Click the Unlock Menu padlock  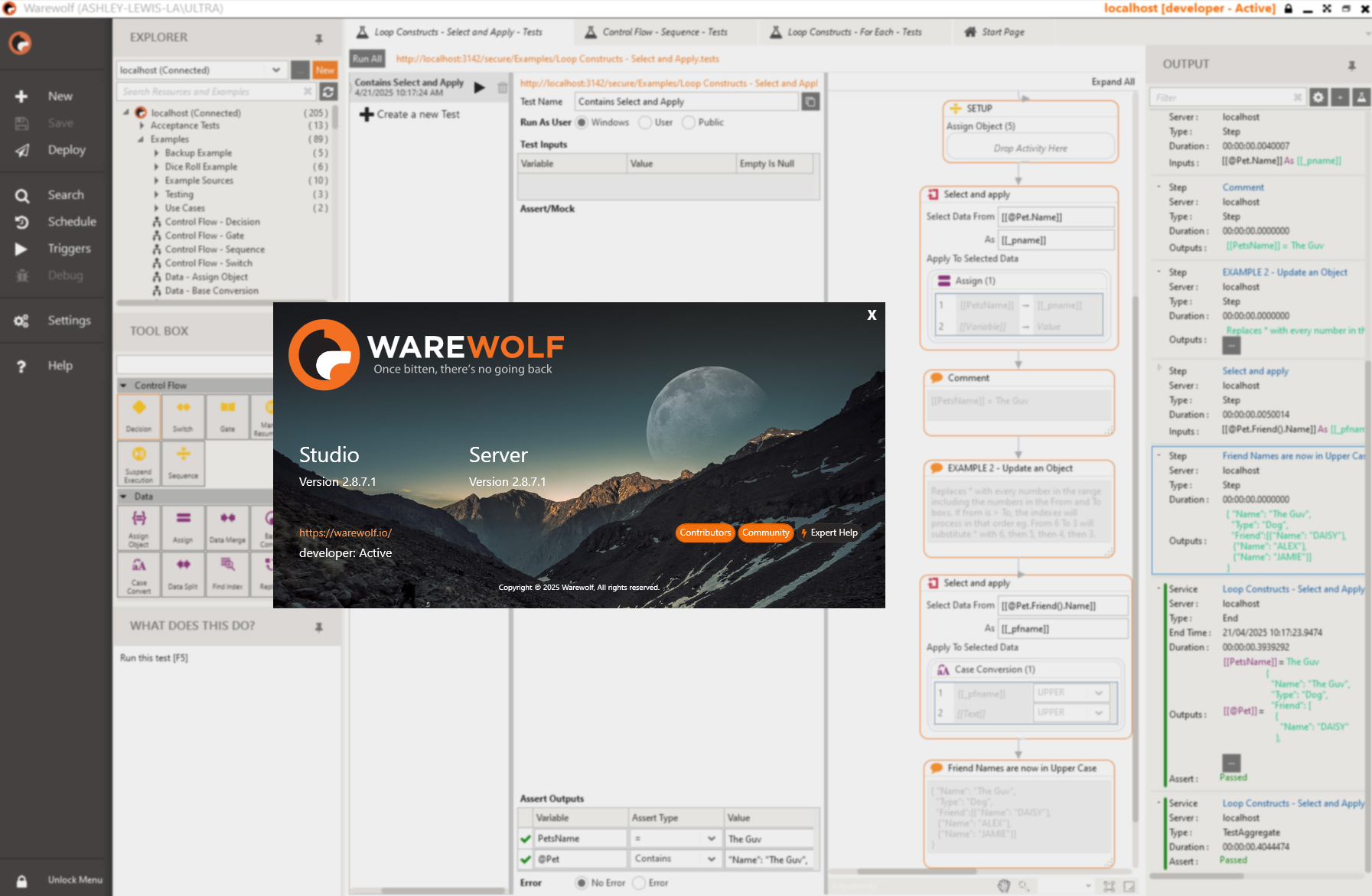click(22, 881)
